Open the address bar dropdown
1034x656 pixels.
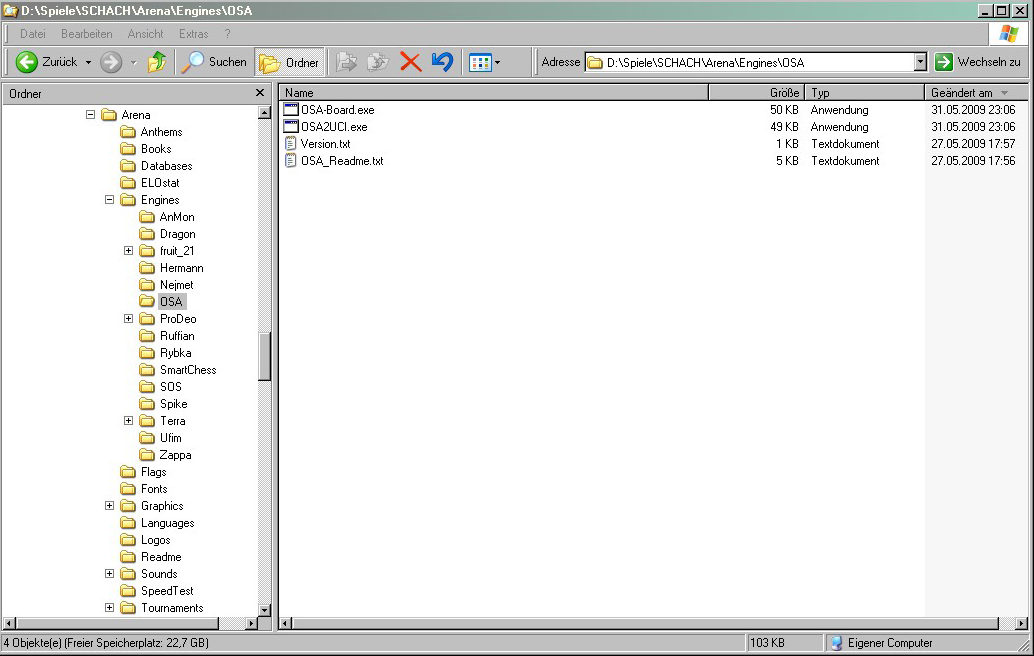tap(921, 62)
